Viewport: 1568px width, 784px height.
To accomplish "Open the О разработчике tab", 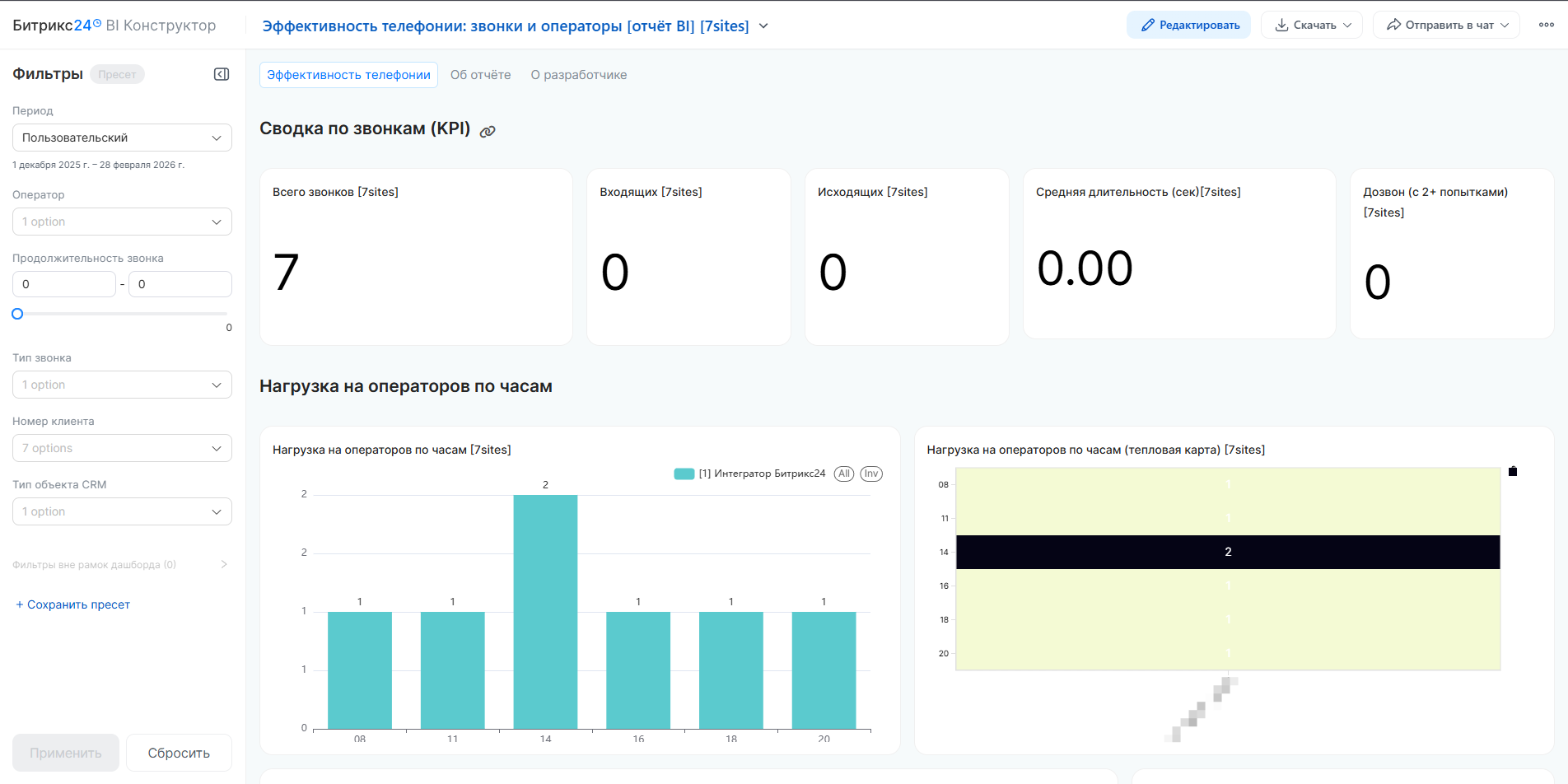I will pos(578,75).
